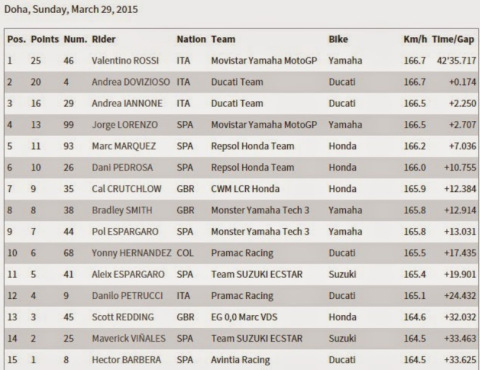Click the Km/h column header
The image size is (480, 370).
pyautogui.click(x=415, y=39)
